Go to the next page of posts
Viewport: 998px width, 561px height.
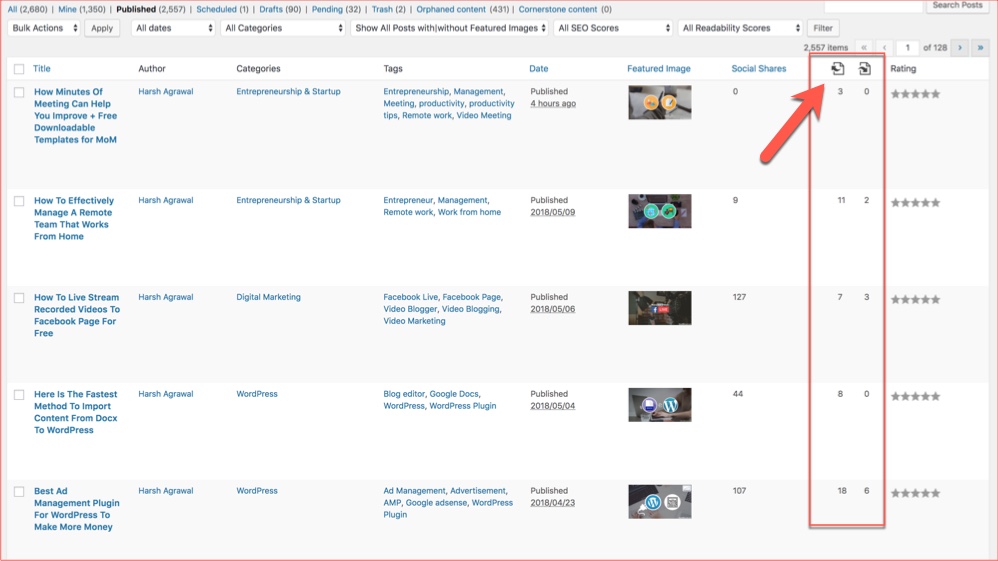(x=960, y=48)
